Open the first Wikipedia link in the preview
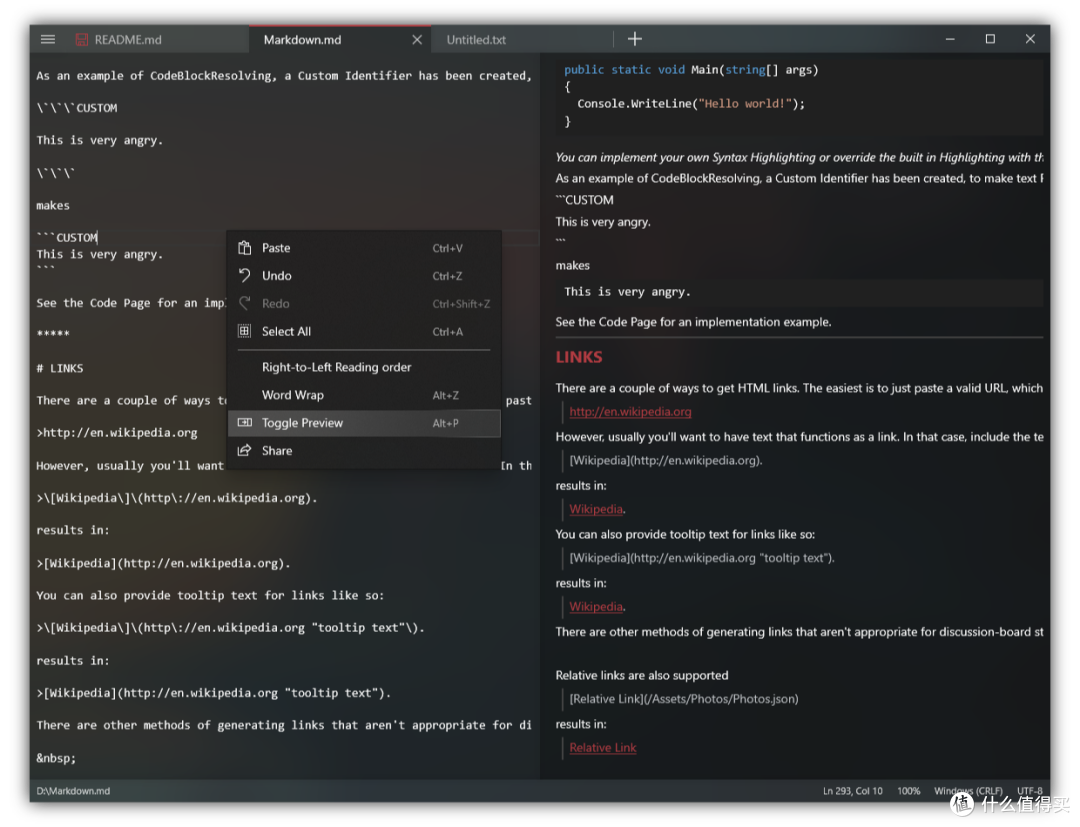Viewport: 1080px width, 827px height. (x=596, y=509)
